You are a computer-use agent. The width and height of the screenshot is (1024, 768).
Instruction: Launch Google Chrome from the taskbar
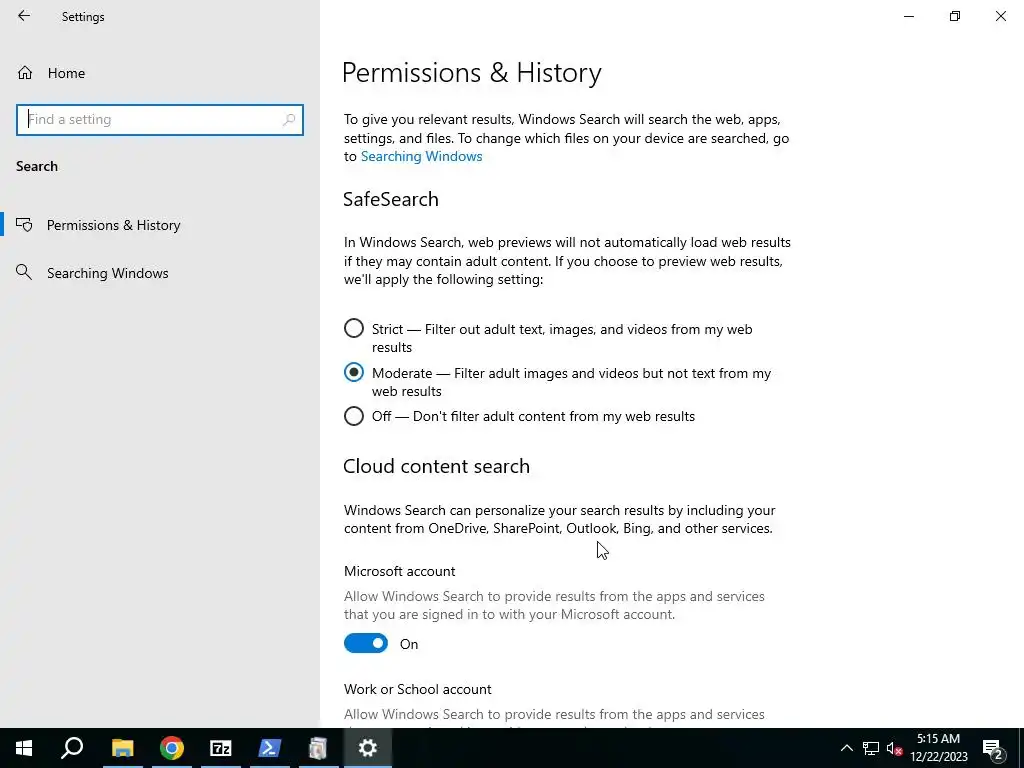172,748
